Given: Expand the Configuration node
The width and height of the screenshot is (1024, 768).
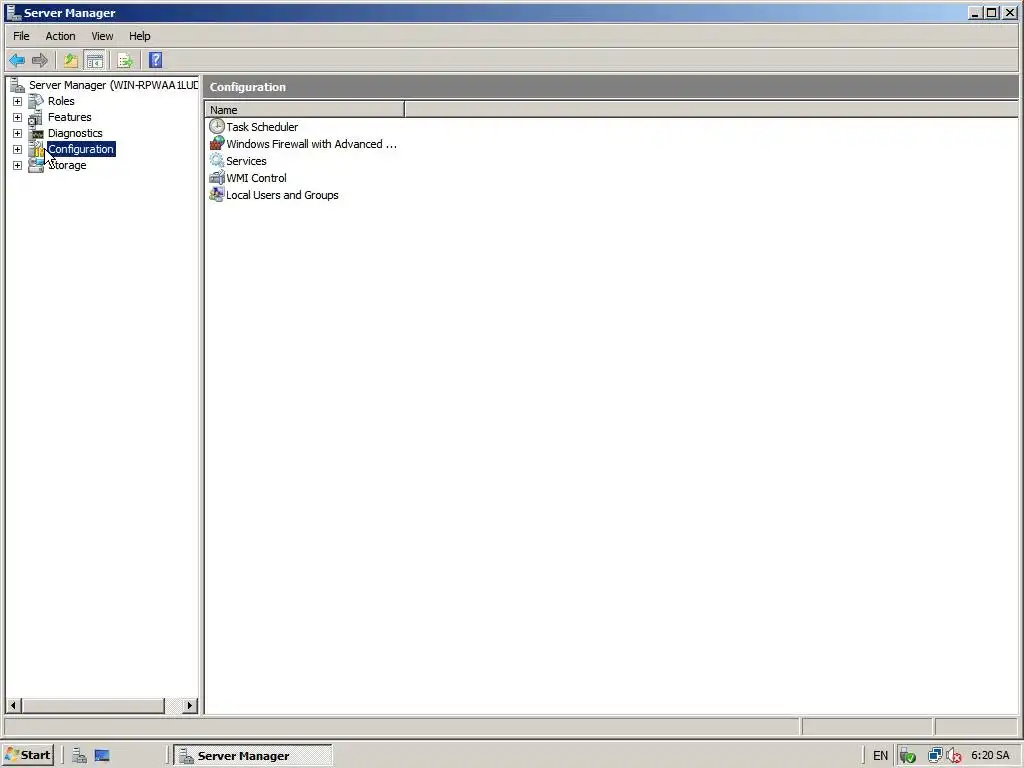Looking at the screenshot, I should point(18,150).
